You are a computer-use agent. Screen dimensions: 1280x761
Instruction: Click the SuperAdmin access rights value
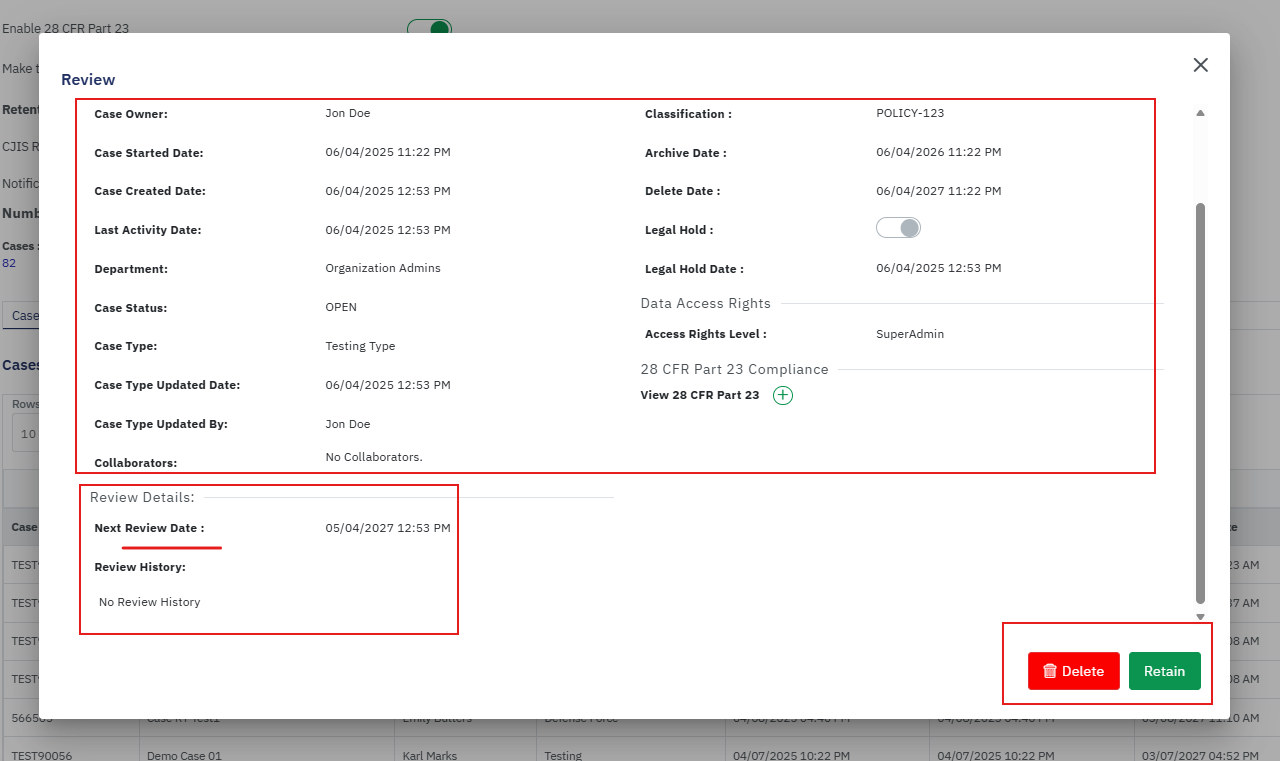click(x=909, y=334)
